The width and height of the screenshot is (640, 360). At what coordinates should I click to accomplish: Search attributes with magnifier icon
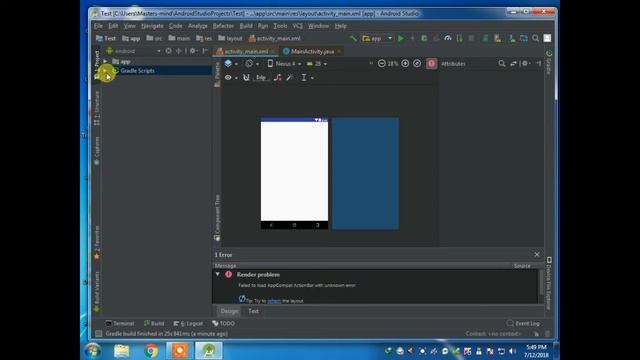502,64
